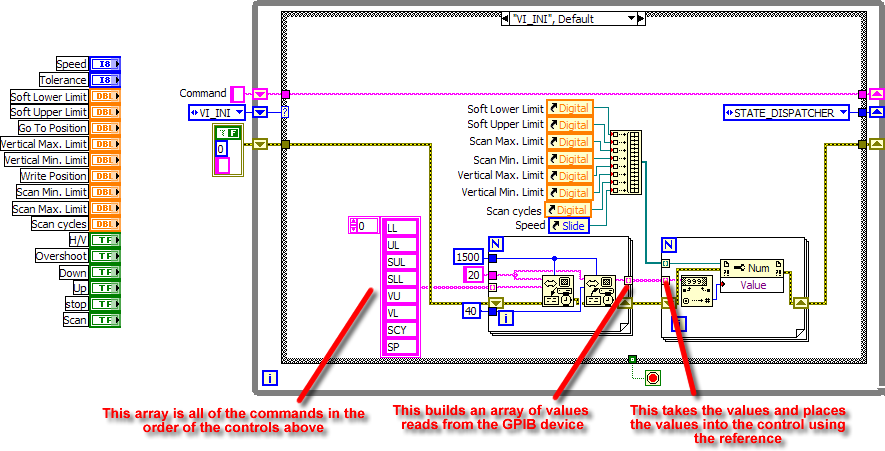Click the Scan From String function icon
885x451 pixels.
pyautogui.click(x=696, y=291)
